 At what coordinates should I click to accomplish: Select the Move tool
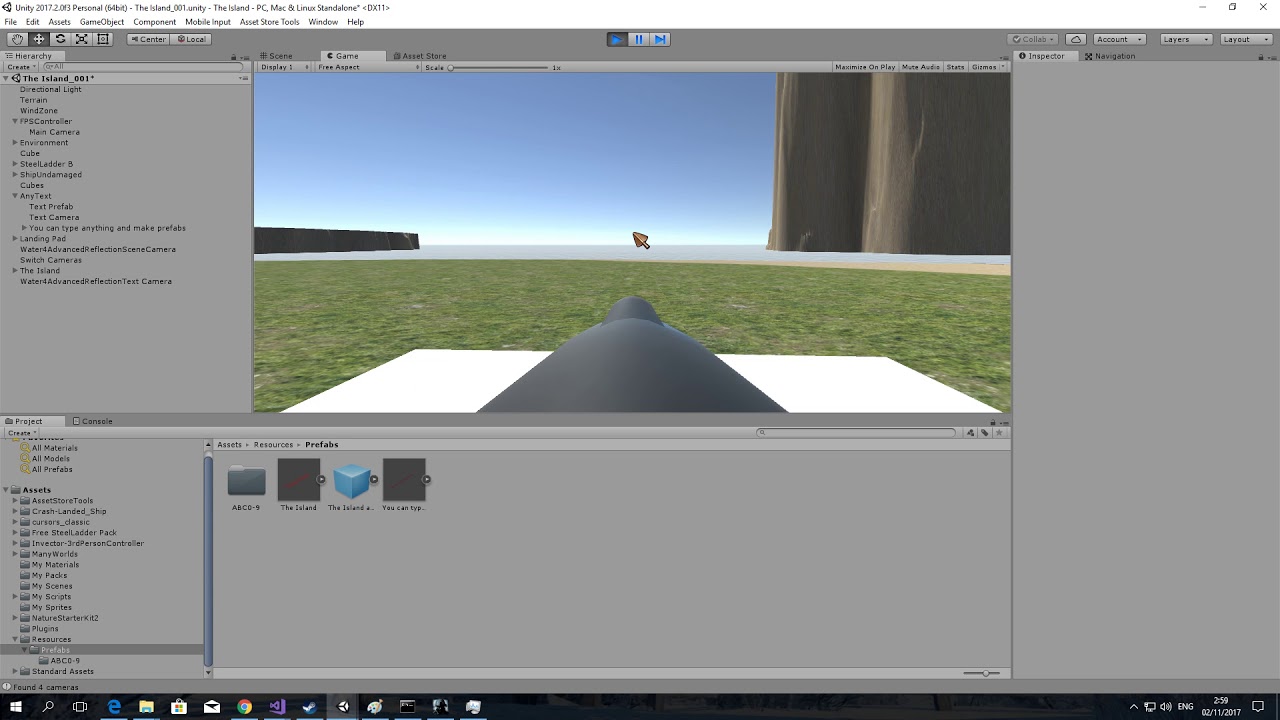(39, 39)
